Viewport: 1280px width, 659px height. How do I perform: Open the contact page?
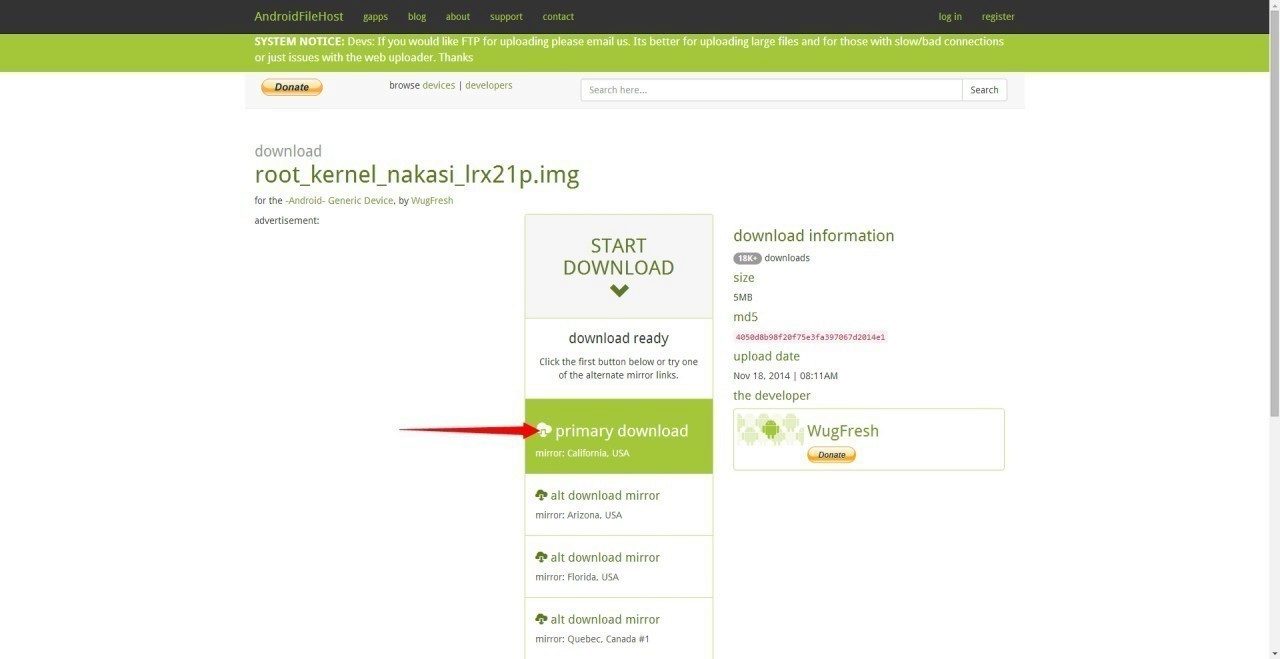tap(558, 17)
